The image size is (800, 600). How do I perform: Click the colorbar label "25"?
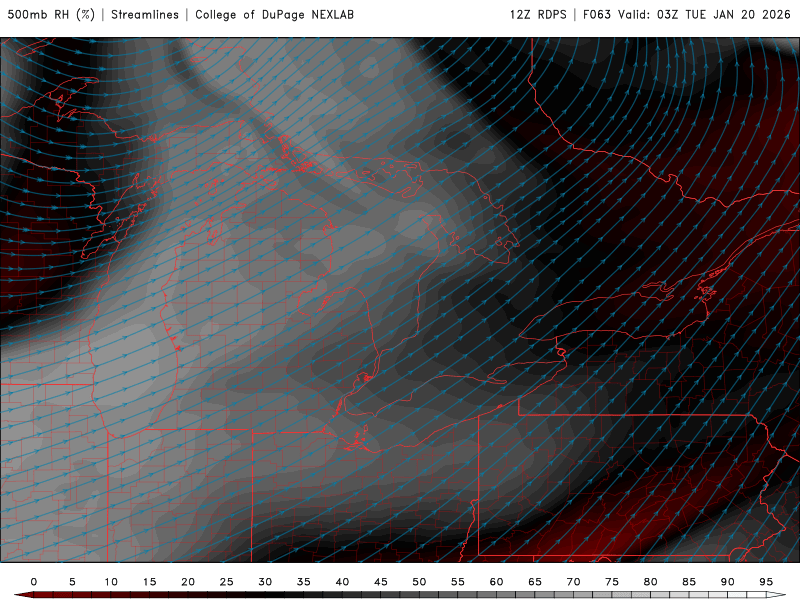[227, 582]
